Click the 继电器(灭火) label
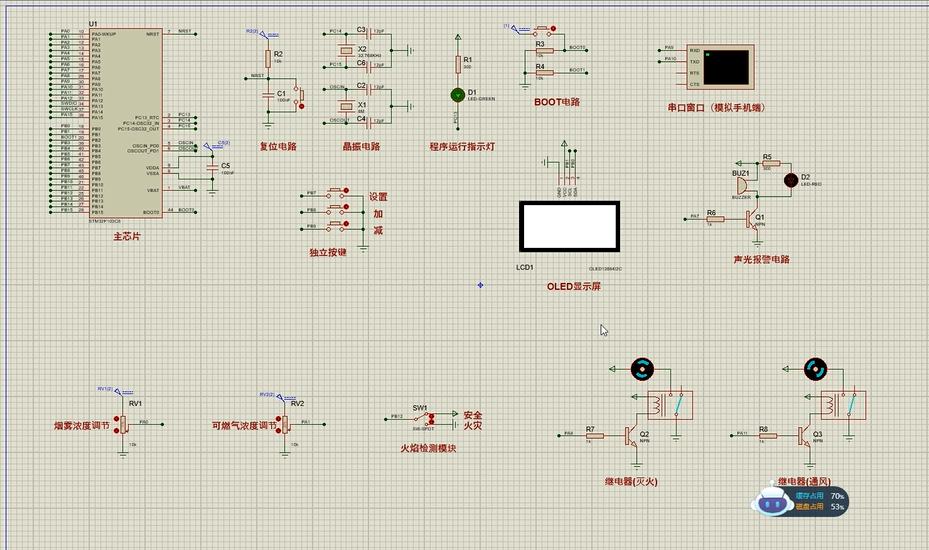Image resolution: width=929 pixels, height=550 pixels. [631, 482]
